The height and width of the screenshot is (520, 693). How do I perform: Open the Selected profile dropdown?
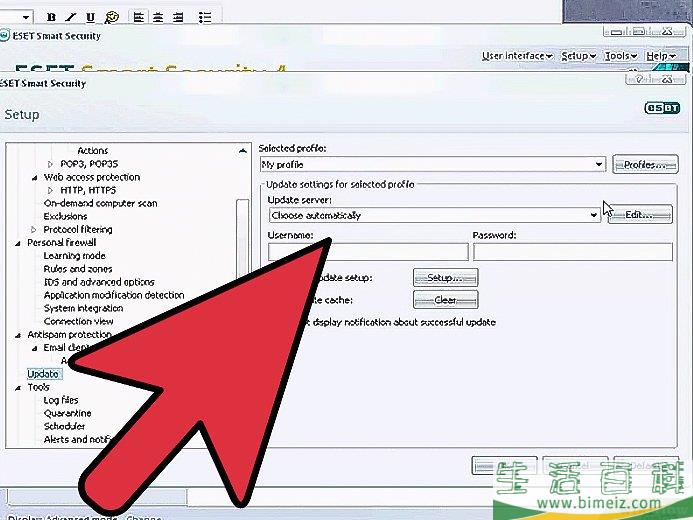coord(433,164)
